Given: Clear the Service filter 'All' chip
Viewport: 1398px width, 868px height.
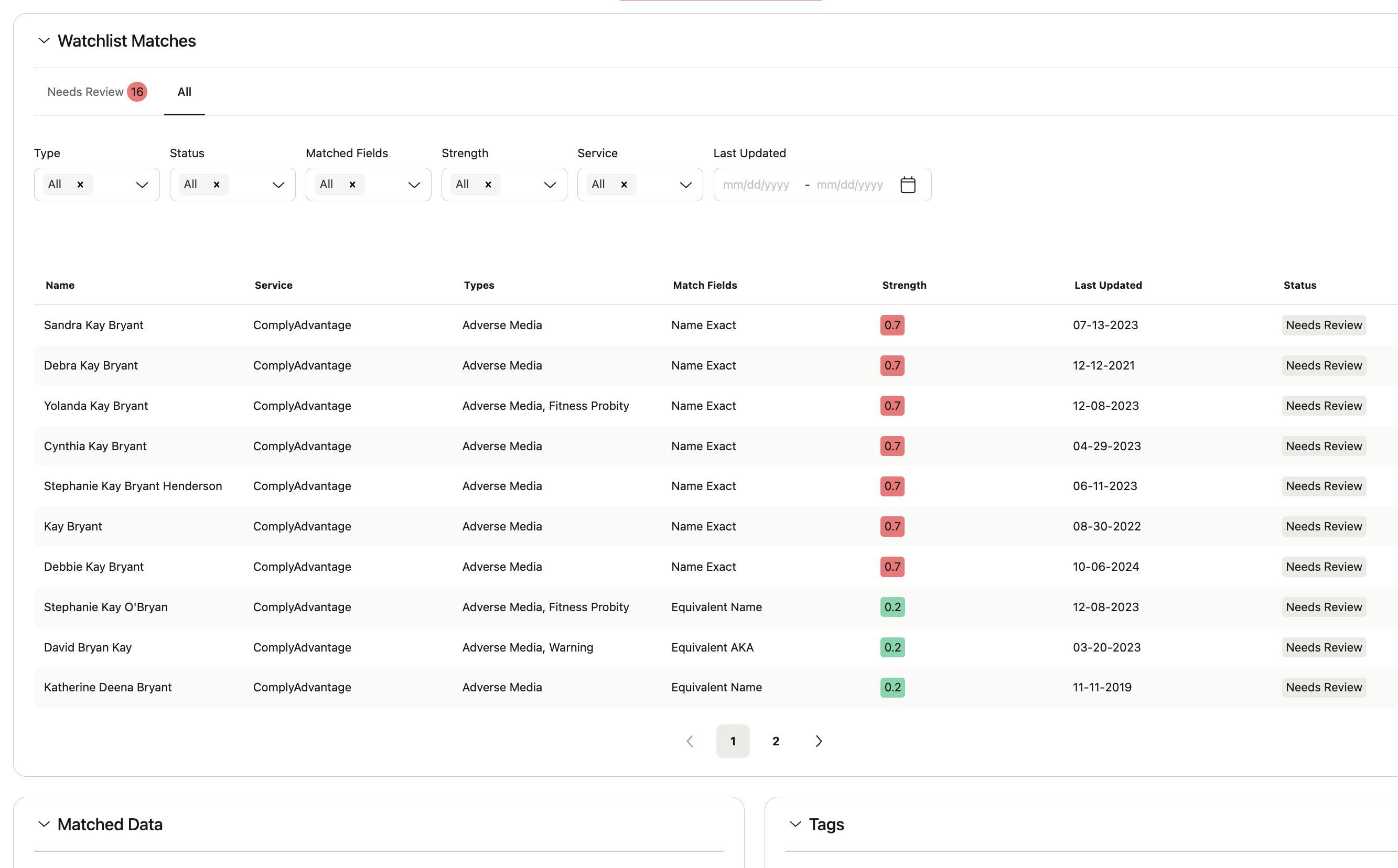Looking at the screenshot, I should point(624,185).
